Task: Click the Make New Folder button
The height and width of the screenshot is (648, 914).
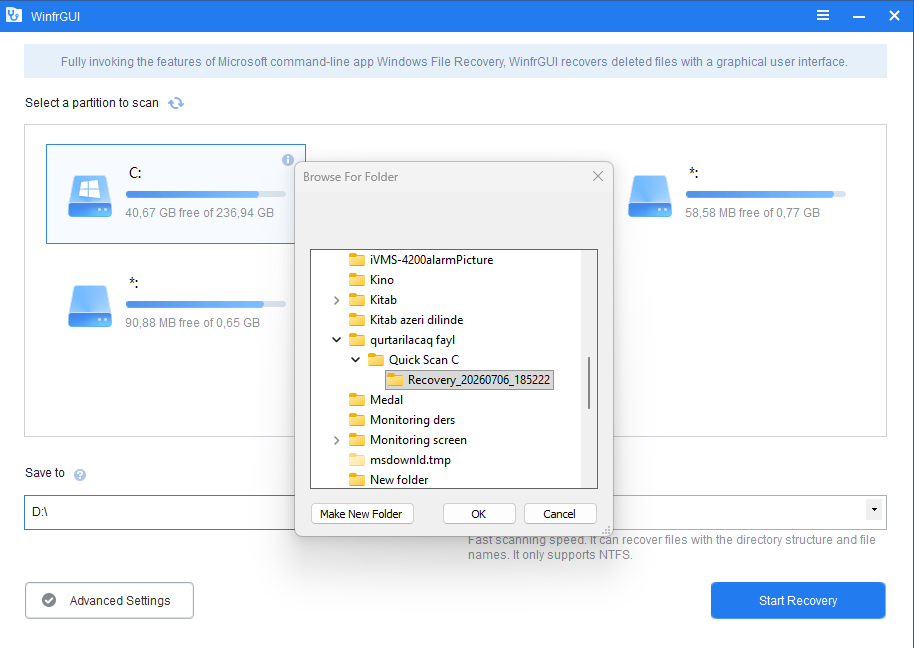Action: click(362, 513)
